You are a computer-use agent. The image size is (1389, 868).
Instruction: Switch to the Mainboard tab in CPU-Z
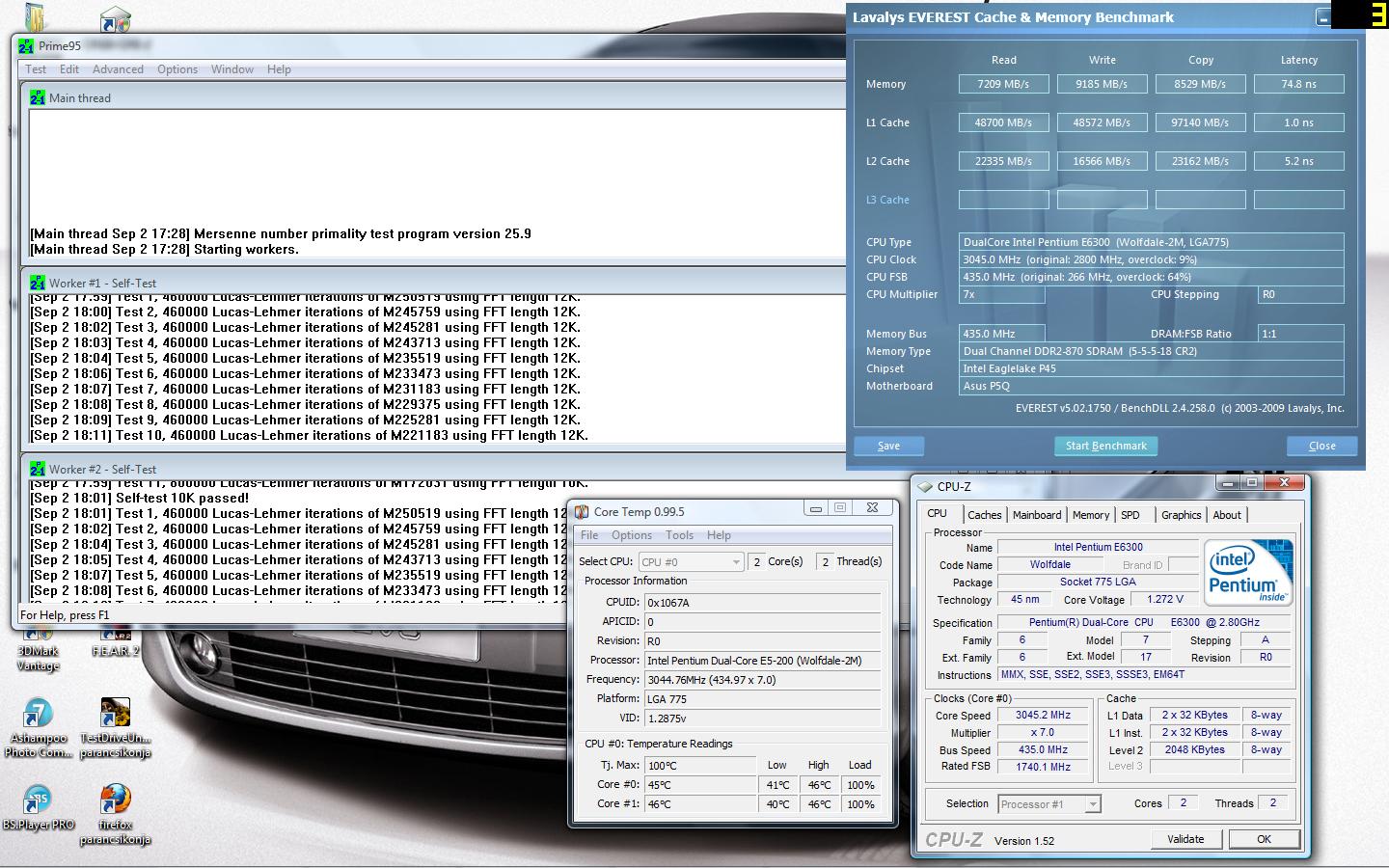click(x=1037, y=515)
